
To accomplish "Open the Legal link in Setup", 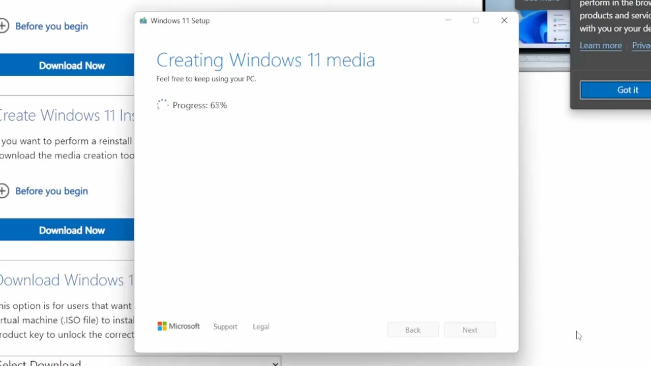I will coord(261,327).
